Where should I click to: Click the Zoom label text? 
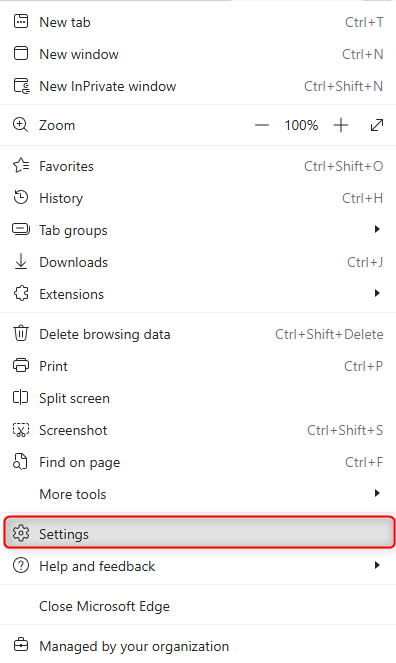(x=57, y=125)
